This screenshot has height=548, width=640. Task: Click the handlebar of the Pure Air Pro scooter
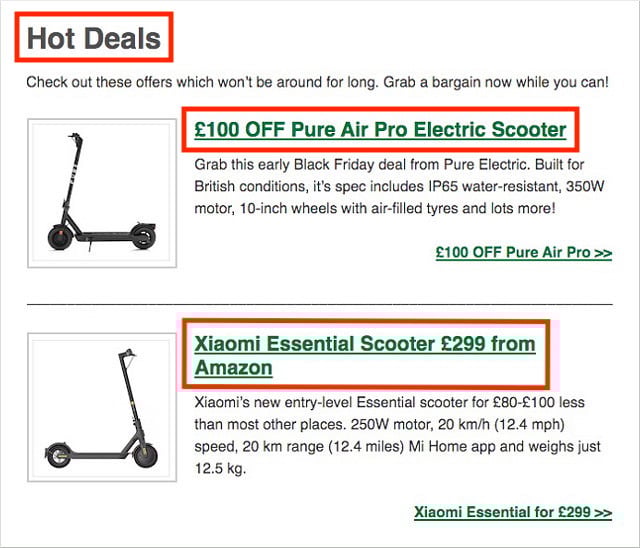pyautogui.click(x=75, y=137)
